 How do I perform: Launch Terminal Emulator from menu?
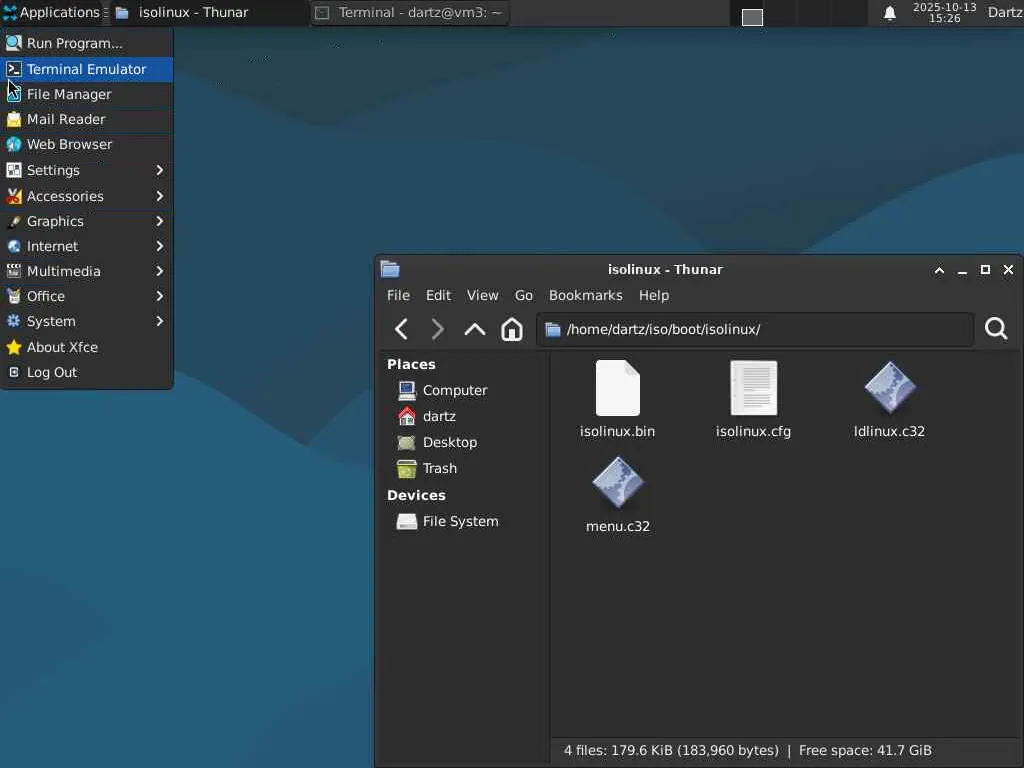pos(86,69)
